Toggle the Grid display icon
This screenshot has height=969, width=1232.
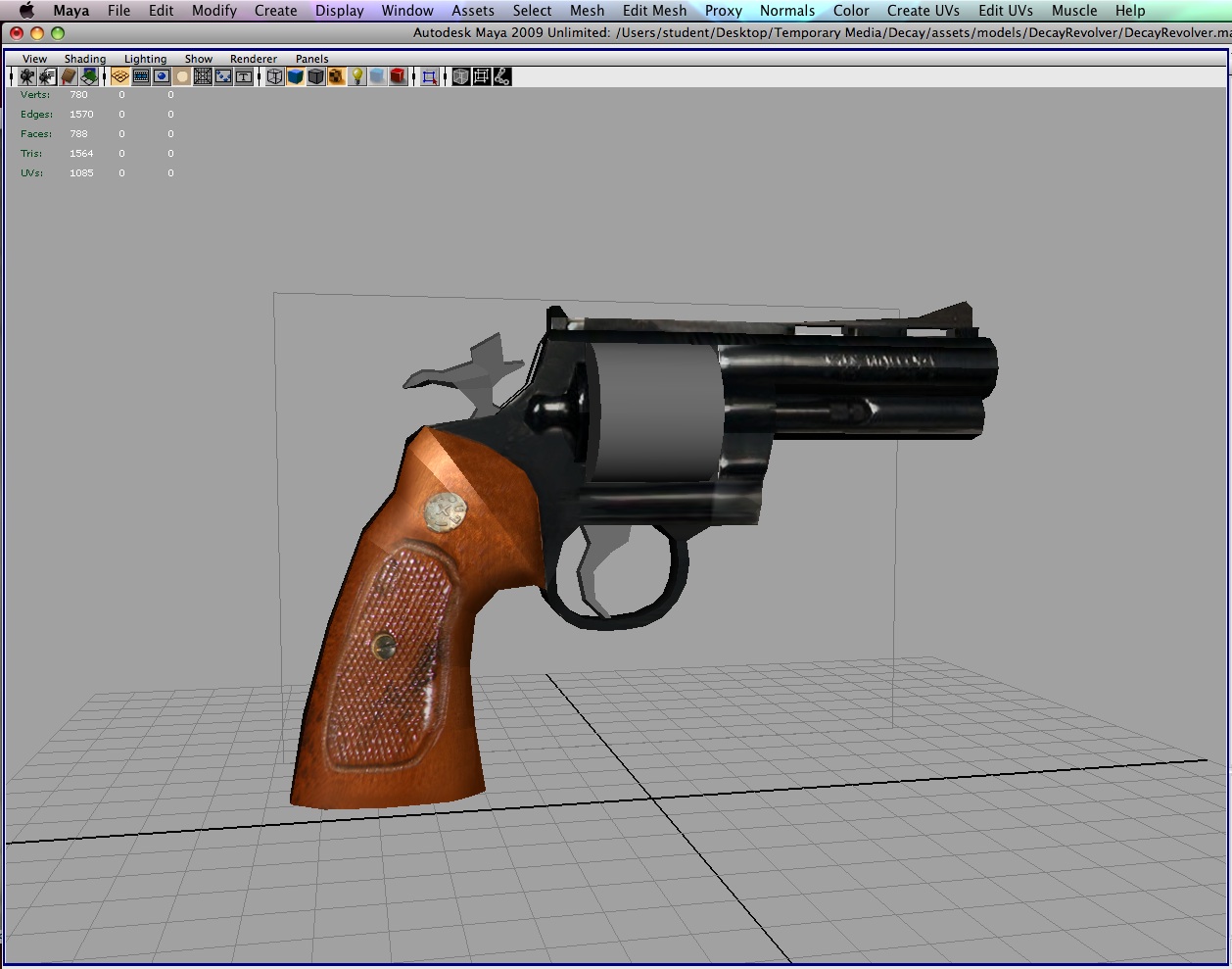pyautogui.click(x=120, y=76)
